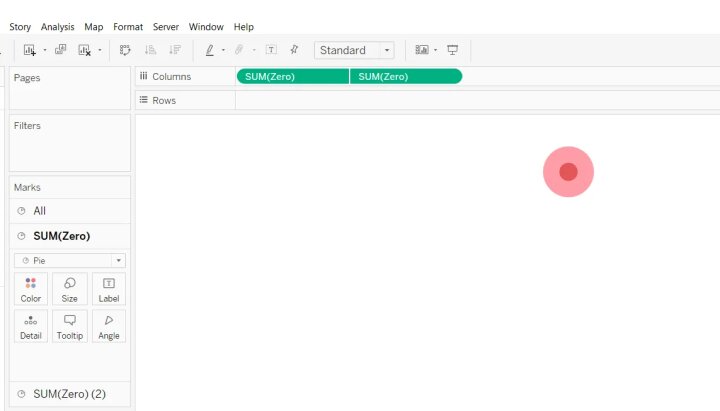Screen dimensions: 720x411
Task: Select the first SUM(Zero) pill in Columns
Action: 292,77
